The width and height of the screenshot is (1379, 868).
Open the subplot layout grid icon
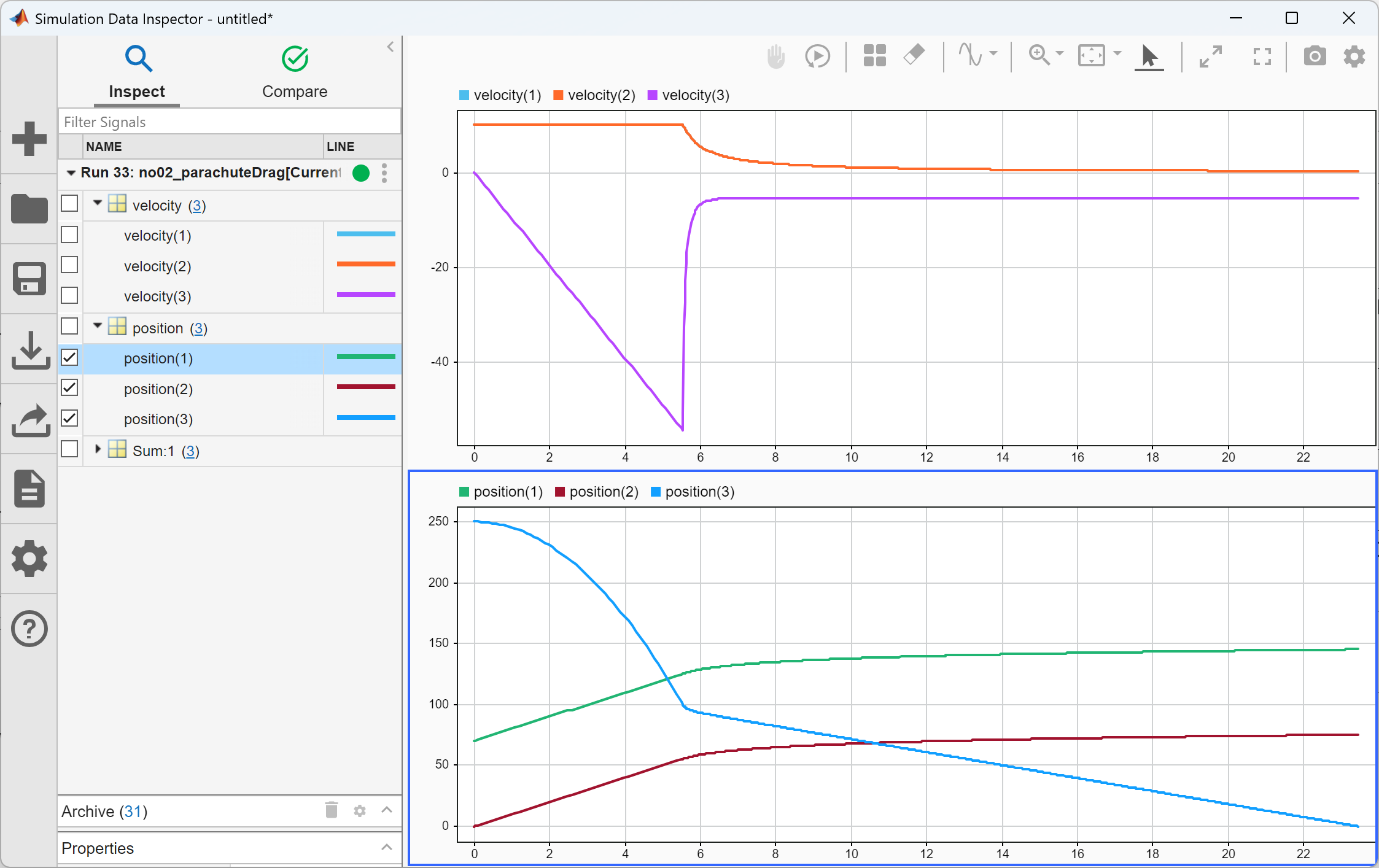pyautogui.click(x=874, y=56)
